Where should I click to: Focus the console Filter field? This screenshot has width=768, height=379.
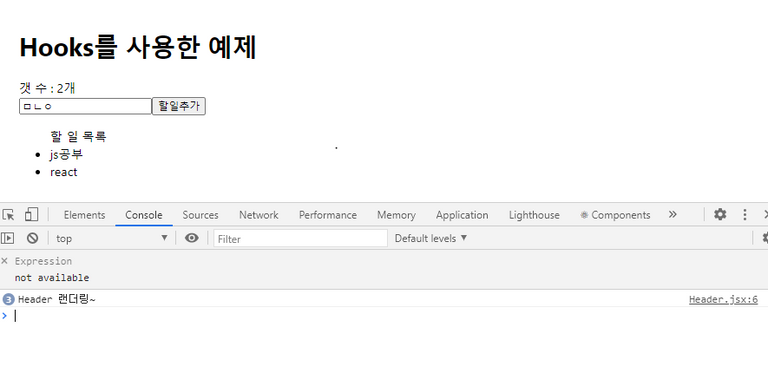point(301,238)
